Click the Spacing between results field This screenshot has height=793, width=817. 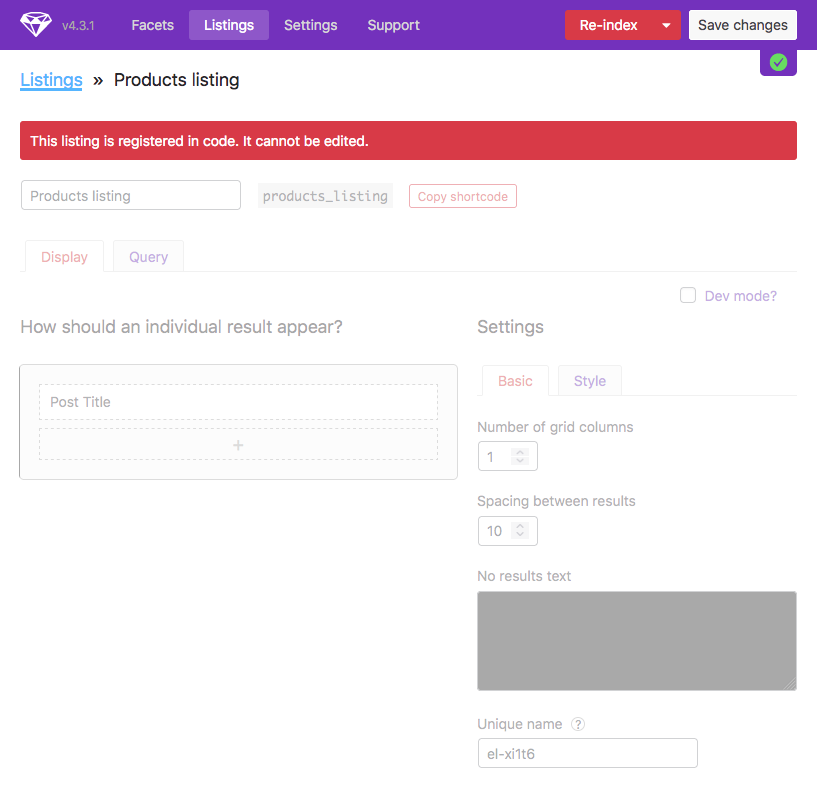[x=507, y=531]
